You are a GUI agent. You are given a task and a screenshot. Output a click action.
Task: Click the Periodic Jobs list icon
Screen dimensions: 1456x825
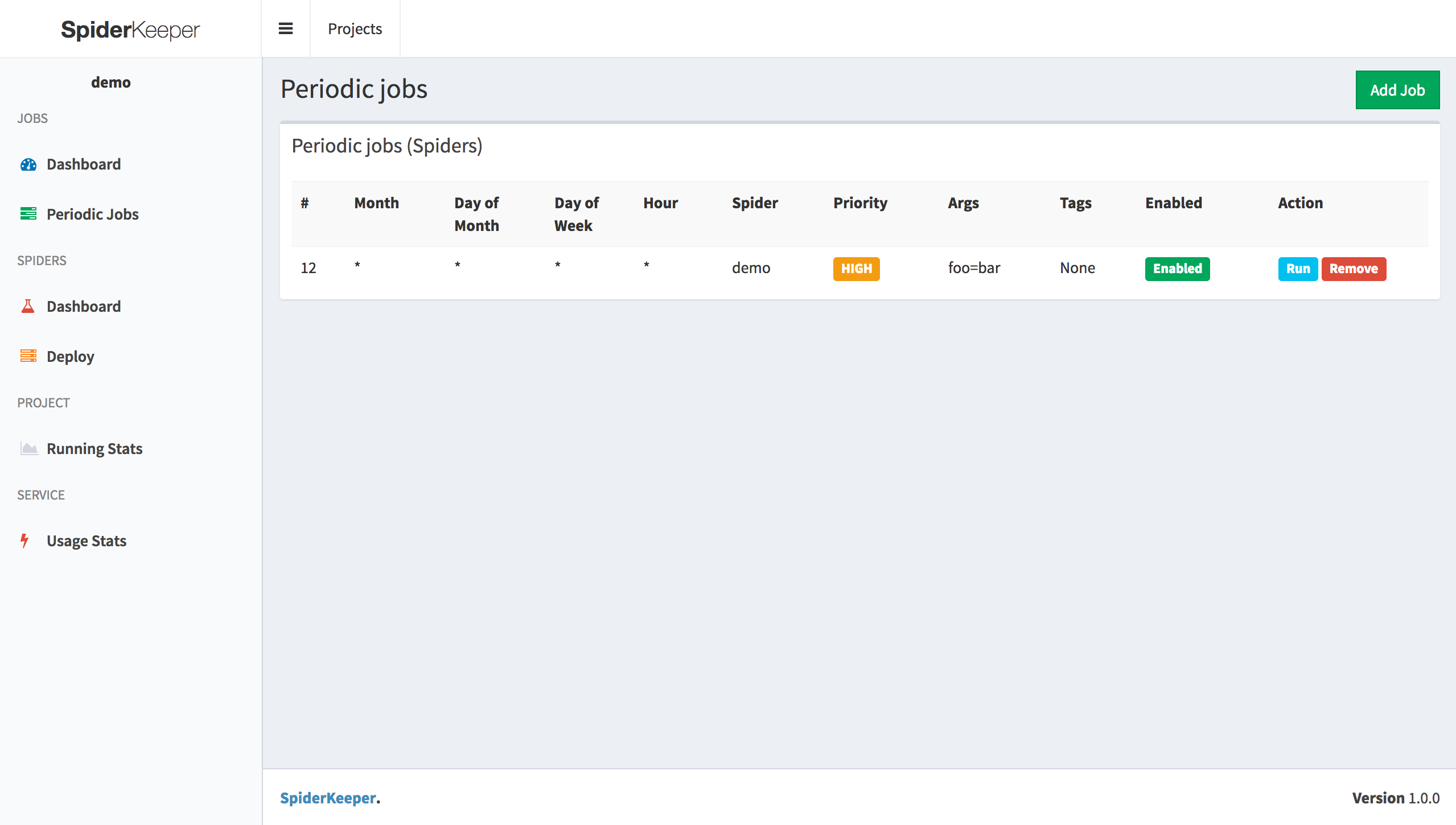[x=28, y=213]
